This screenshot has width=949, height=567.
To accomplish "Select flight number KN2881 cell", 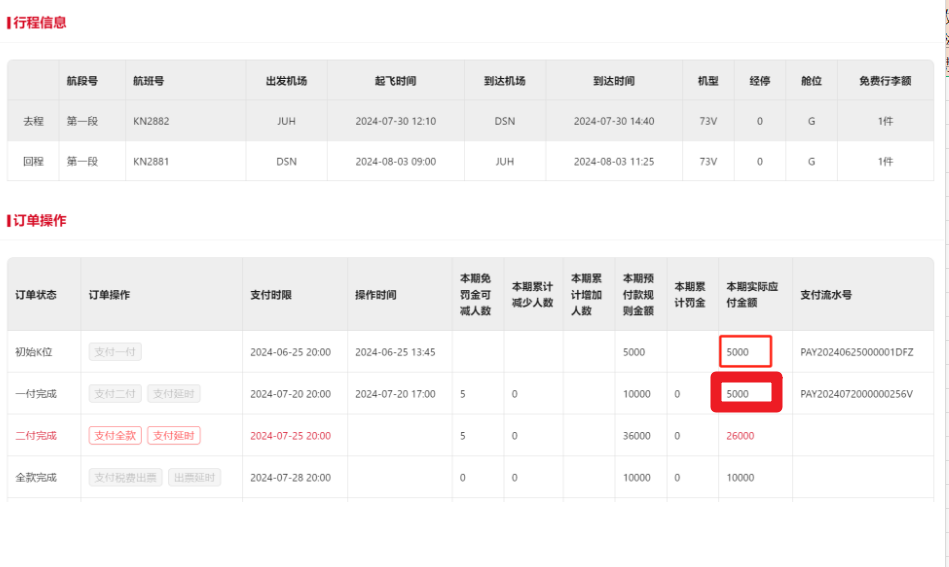I will pyautogui.click(x=151, y=161).
